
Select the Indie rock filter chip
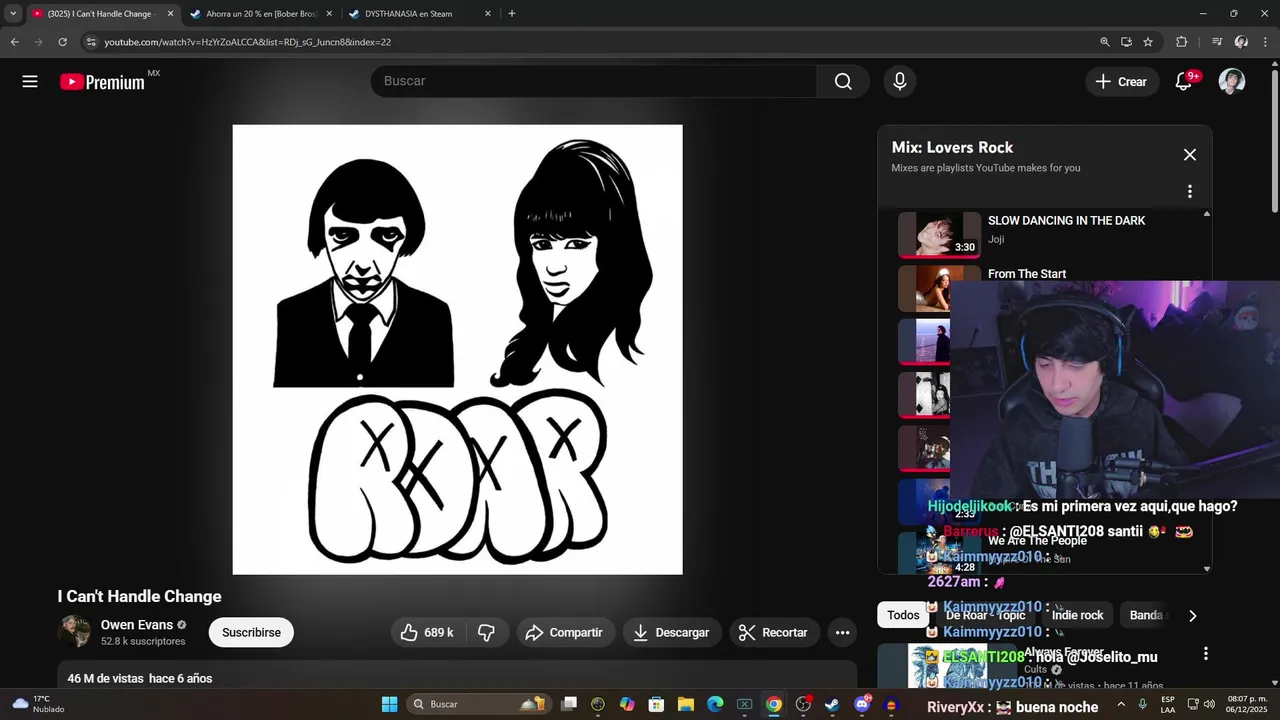[1077, 615]
